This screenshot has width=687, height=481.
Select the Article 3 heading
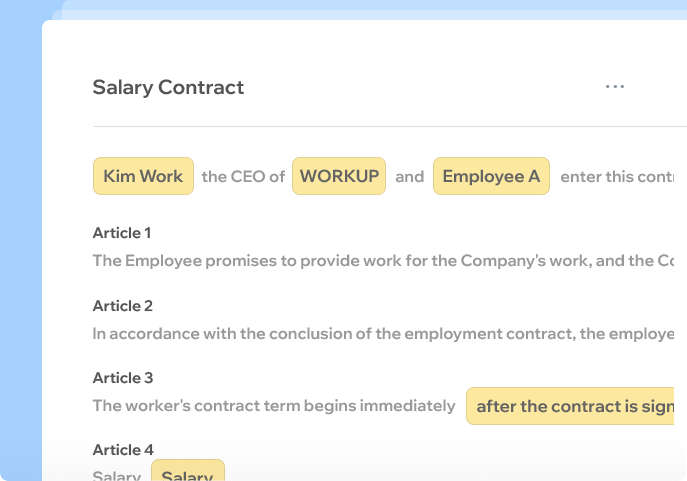pos(123,378)
